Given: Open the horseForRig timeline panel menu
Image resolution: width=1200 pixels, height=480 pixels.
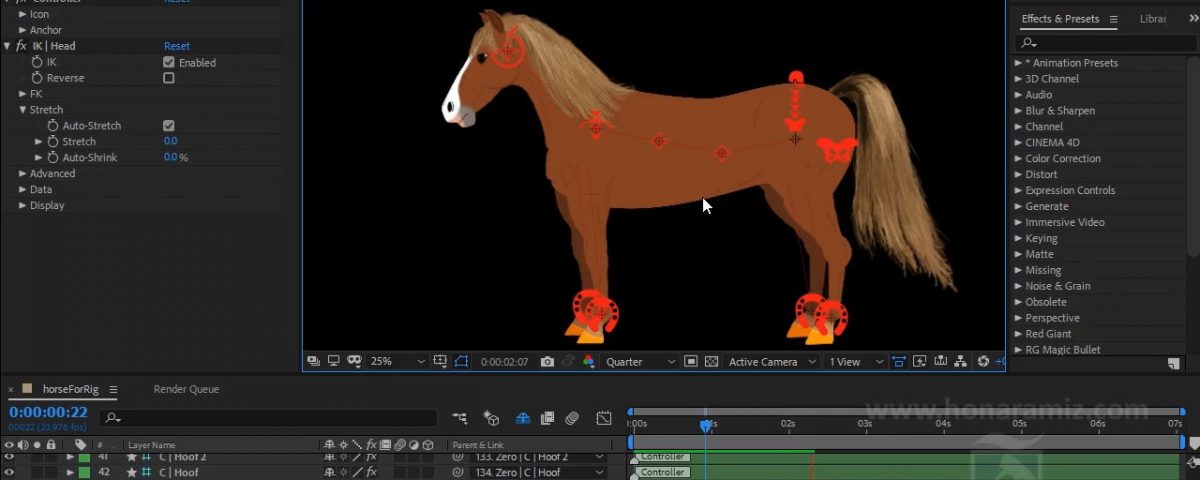Looking at the screenshot, I should tap(113, 389).
